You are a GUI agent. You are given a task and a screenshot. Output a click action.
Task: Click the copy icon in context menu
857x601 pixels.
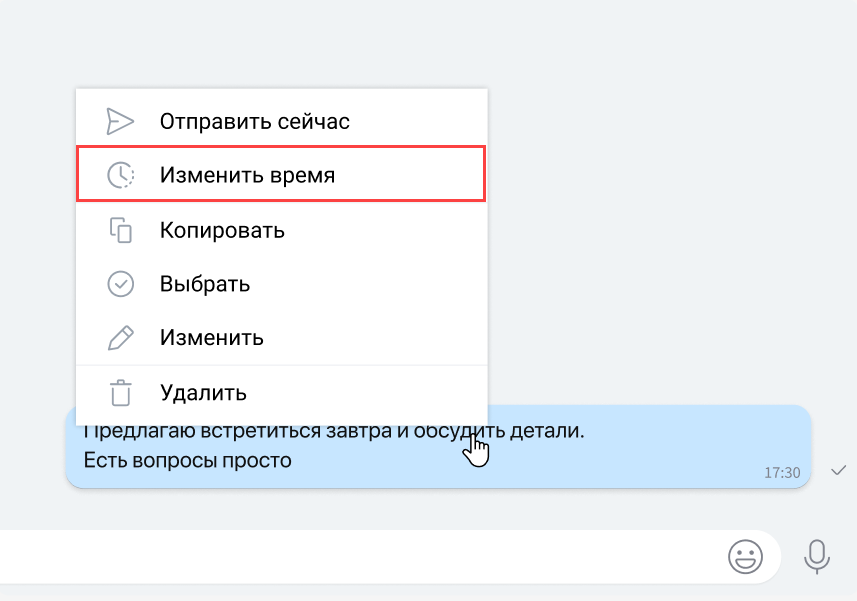pyautogui.click(x=120, y=230)
